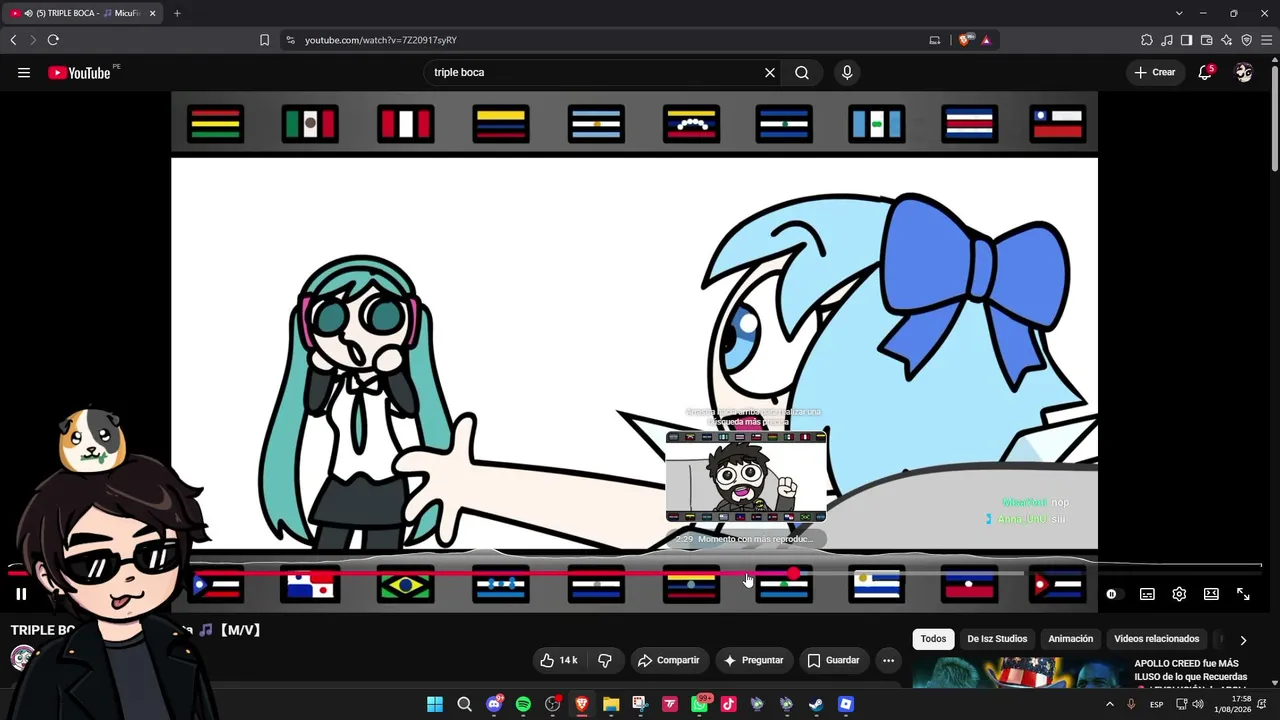Go back to the previous page
1280x720 pixels.
[13, 40]
